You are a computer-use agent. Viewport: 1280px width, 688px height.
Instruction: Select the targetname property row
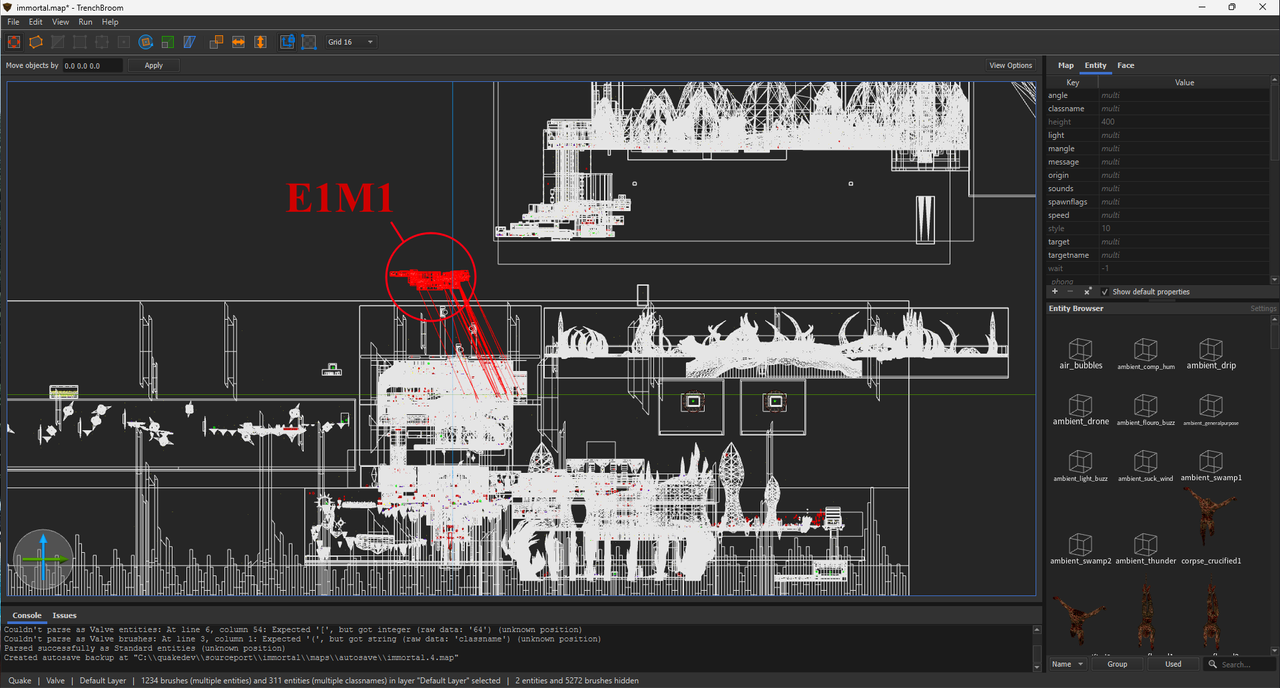point(1158,255)
